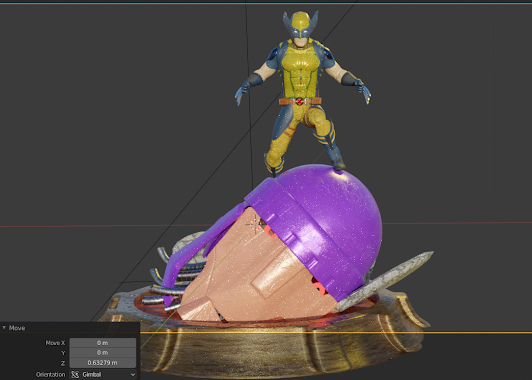The height and width of the screenshot is (380, 532).
Task: Click the 3D cursor on Sentinel face
Action: coord(254,224)
